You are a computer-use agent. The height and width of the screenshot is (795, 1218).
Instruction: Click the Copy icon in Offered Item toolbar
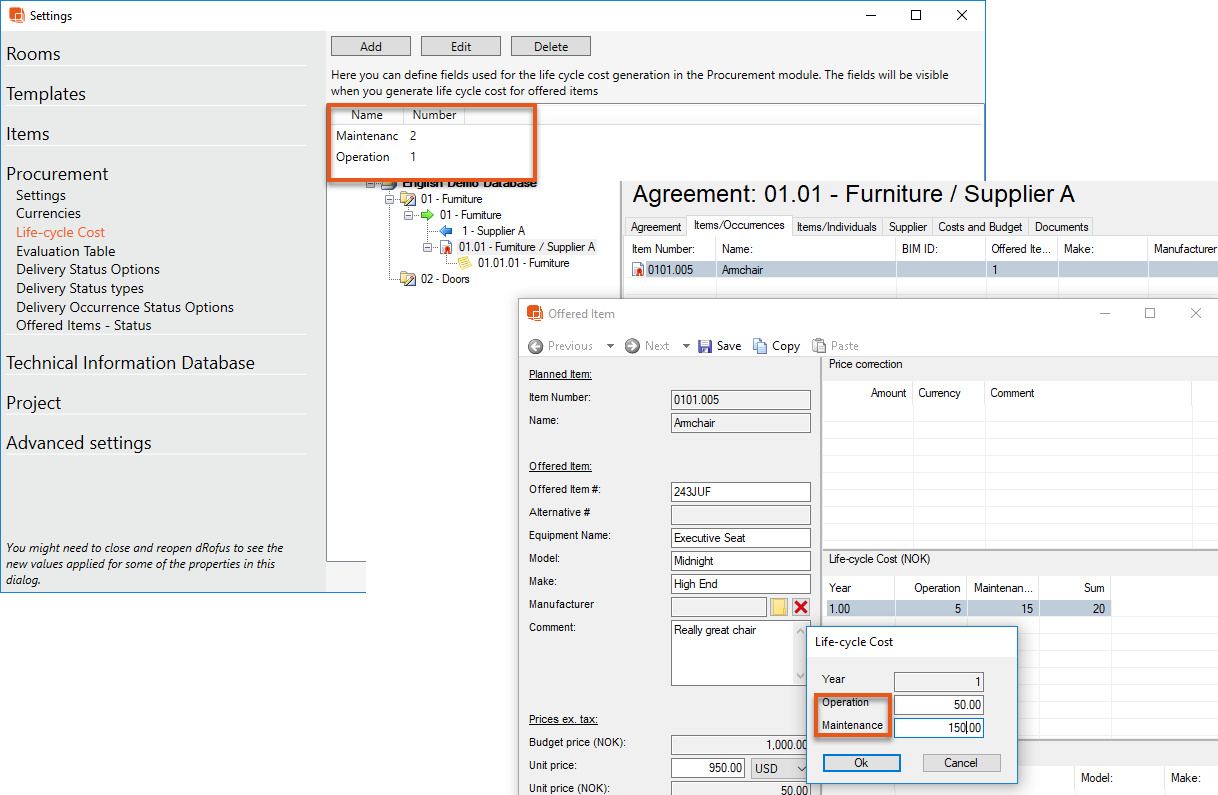(760, 346)
